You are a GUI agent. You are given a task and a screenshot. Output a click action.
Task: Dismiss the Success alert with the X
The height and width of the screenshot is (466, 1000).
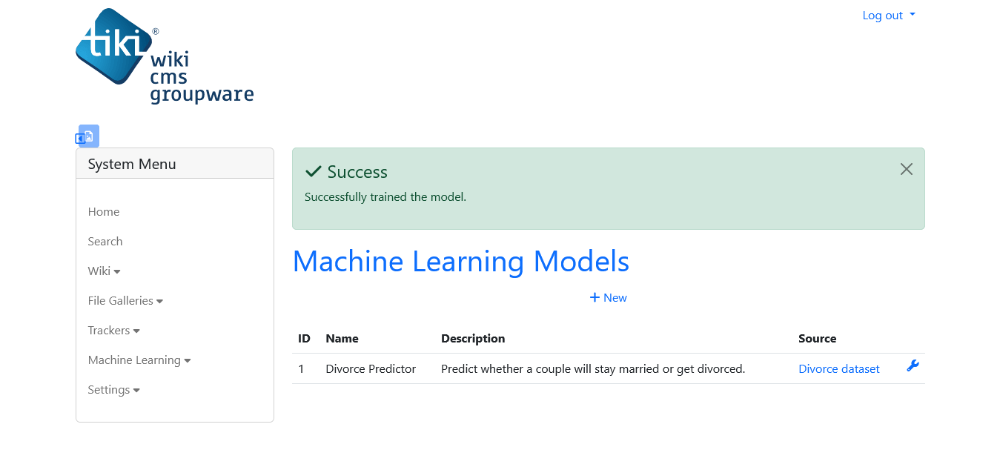(x=906, y=170)
